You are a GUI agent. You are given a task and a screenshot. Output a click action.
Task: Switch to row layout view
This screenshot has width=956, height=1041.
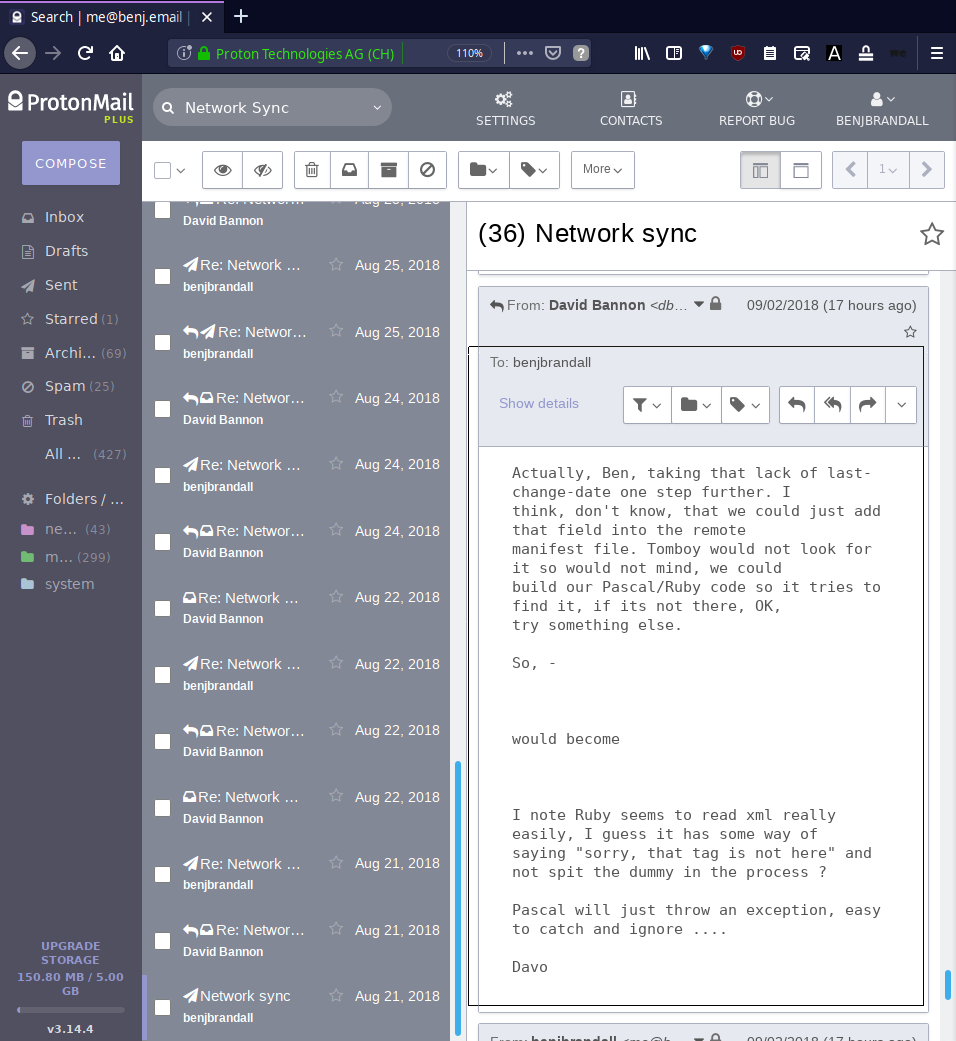coord(801,170)
